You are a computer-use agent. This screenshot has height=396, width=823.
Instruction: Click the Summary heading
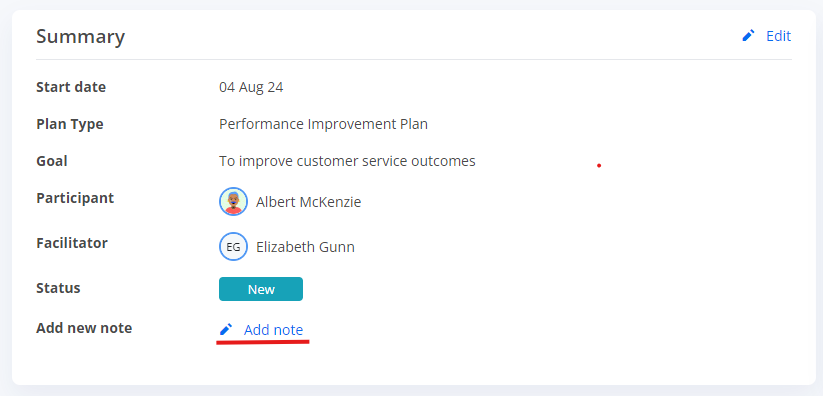pos(80,37)
